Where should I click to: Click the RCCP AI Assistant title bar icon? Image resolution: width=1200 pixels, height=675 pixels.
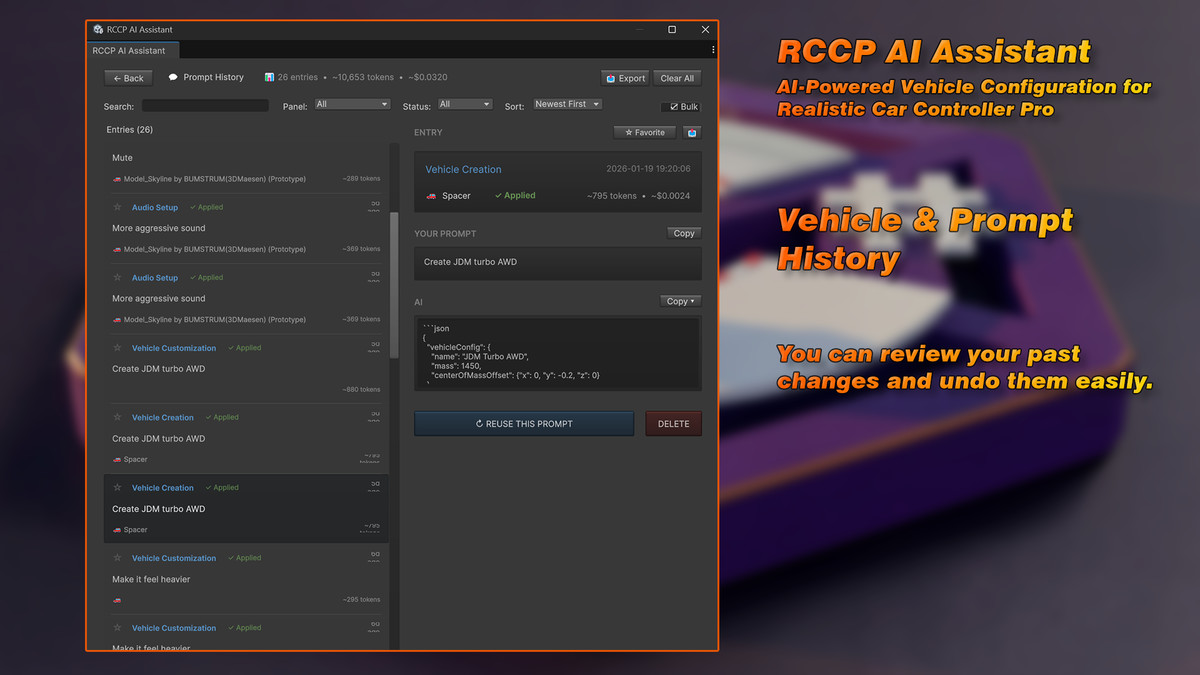97,29
